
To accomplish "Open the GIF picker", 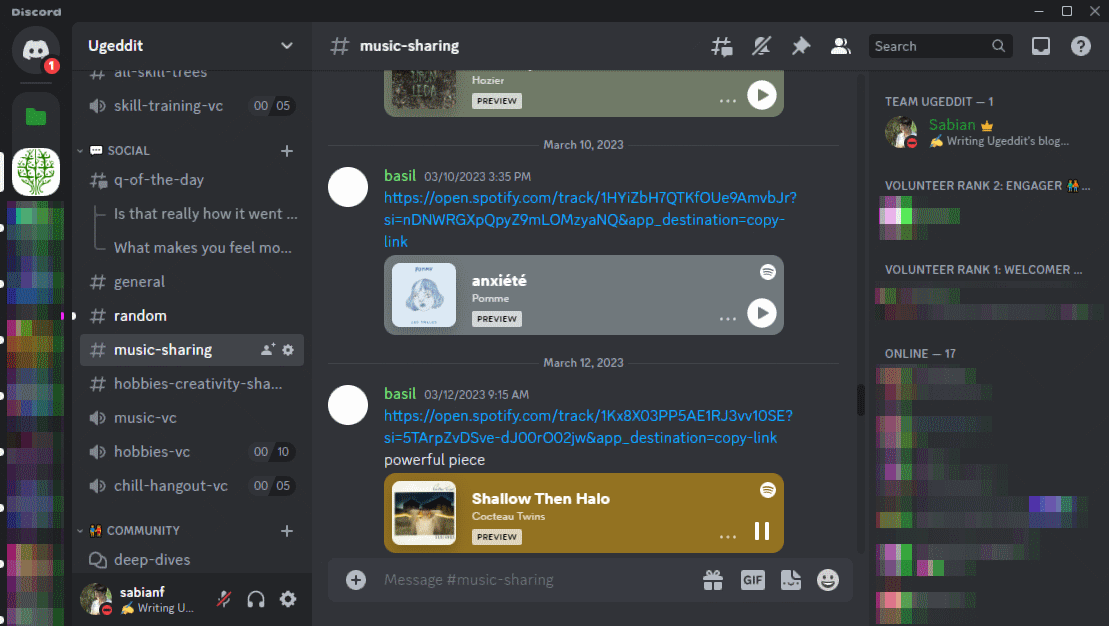I will click(x=752, y=580).
